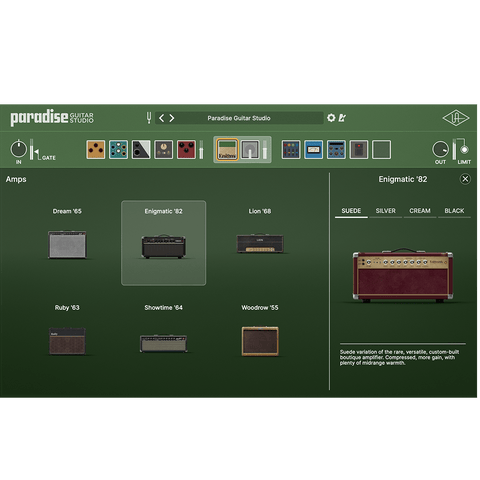Select the dark gold-dial pedal slot
The image size is (480, 480).
(164, 149)
